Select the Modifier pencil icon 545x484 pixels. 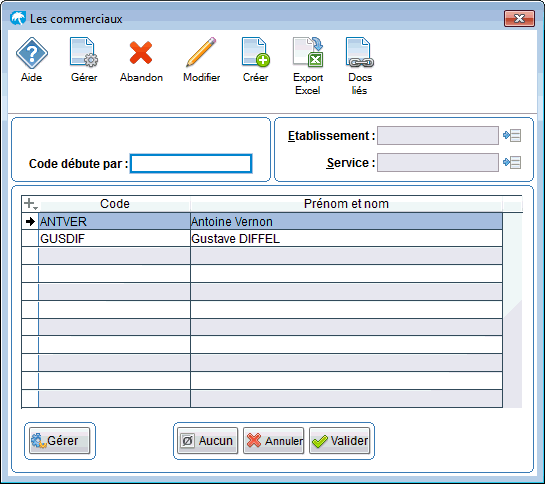click(201, 52)
